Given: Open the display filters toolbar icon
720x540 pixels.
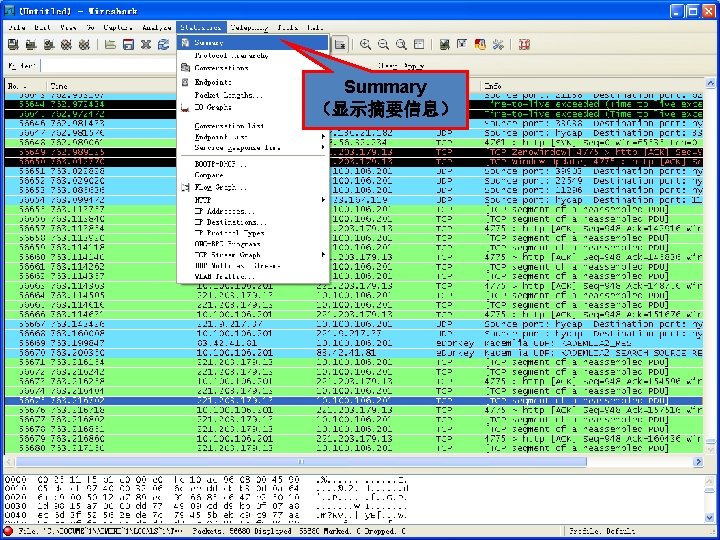Looking at the screenshot, I should tap(462, 45).
